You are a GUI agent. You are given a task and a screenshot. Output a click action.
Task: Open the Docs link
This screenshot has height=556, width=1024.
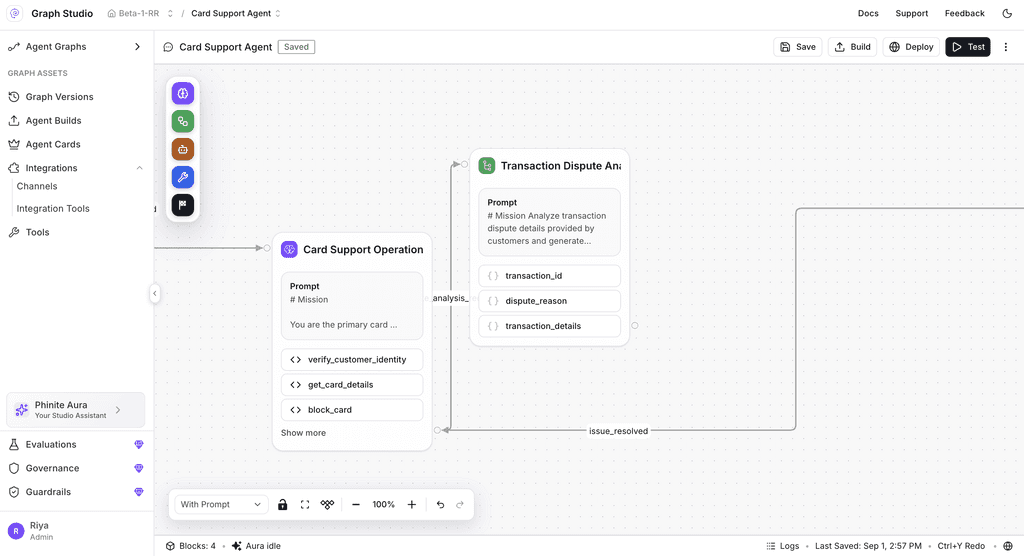click(x=868, y=13)
